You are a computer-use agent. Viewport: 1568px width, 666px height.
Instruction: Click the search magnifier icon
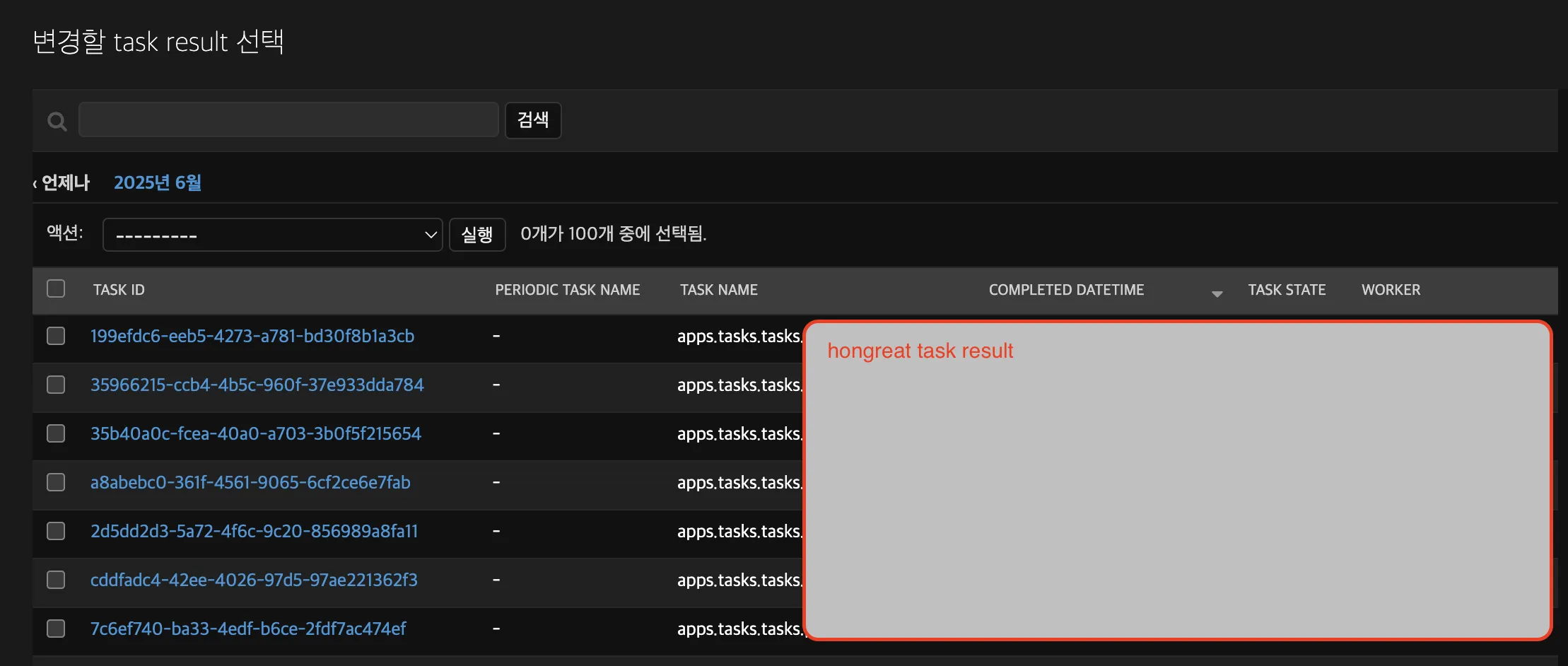[x=57, y=121]
